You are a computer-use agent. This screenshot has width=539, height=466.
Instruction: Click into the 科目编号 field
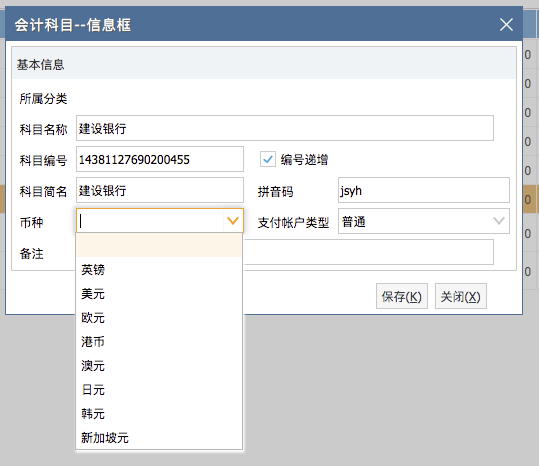pyautogui.click(x=160, y=159)
